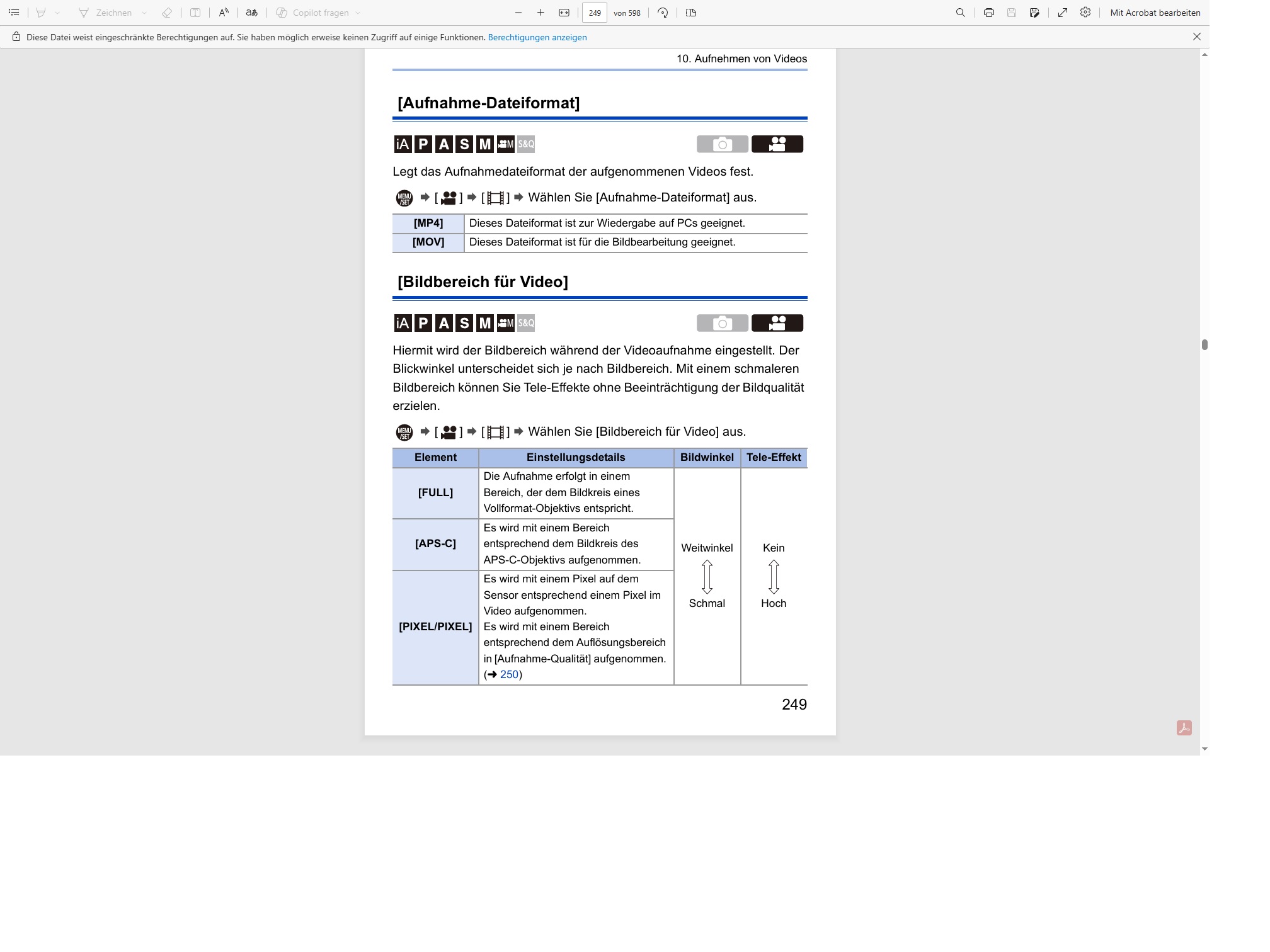The width and height of the screenshot is (1270, 952).
Task: Click the [Bildbereich für Video] heading
Action: pyautogui.click(x=483, y=281)
